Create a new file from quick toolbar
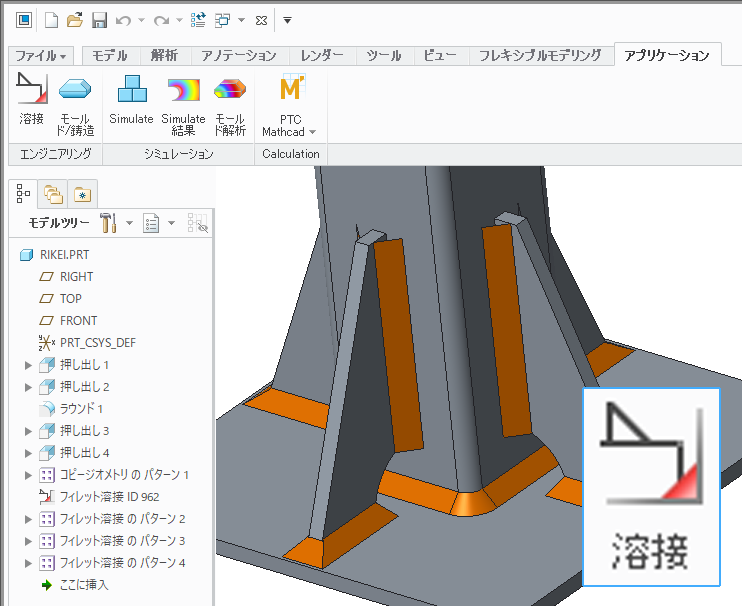 coord(51,20)
